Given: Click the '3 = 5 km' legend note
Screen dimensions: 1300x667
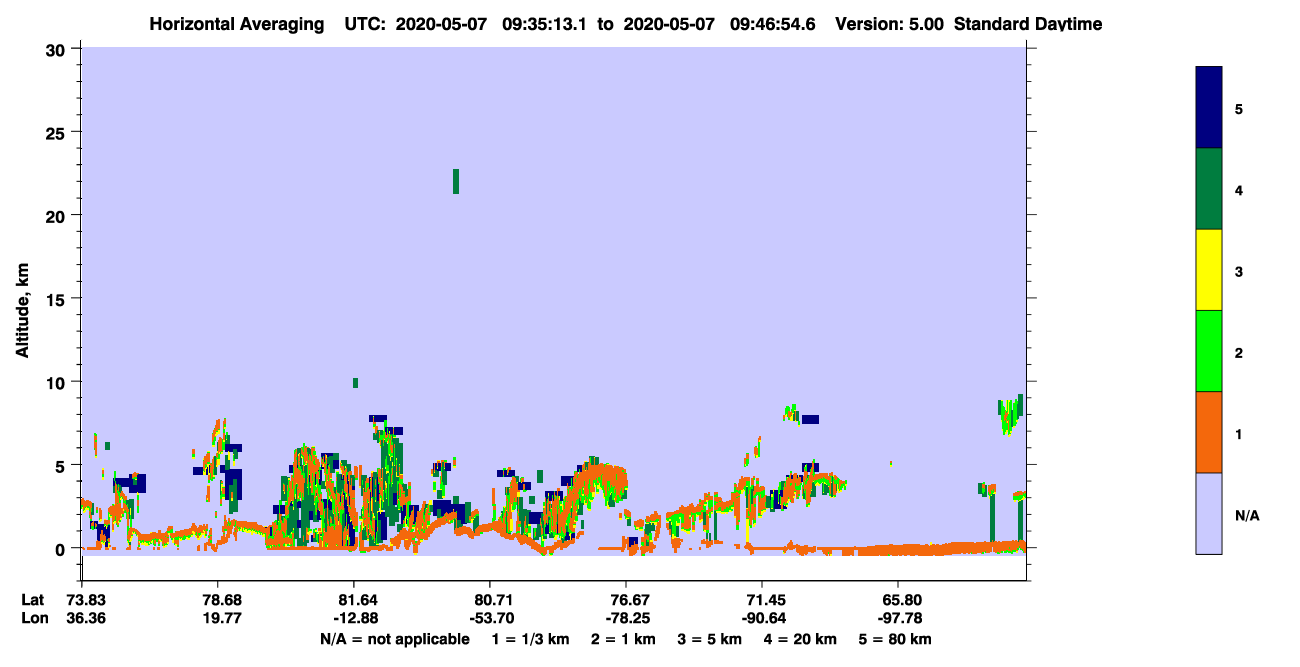Looking at the screenshot, I should coord(711,639).
